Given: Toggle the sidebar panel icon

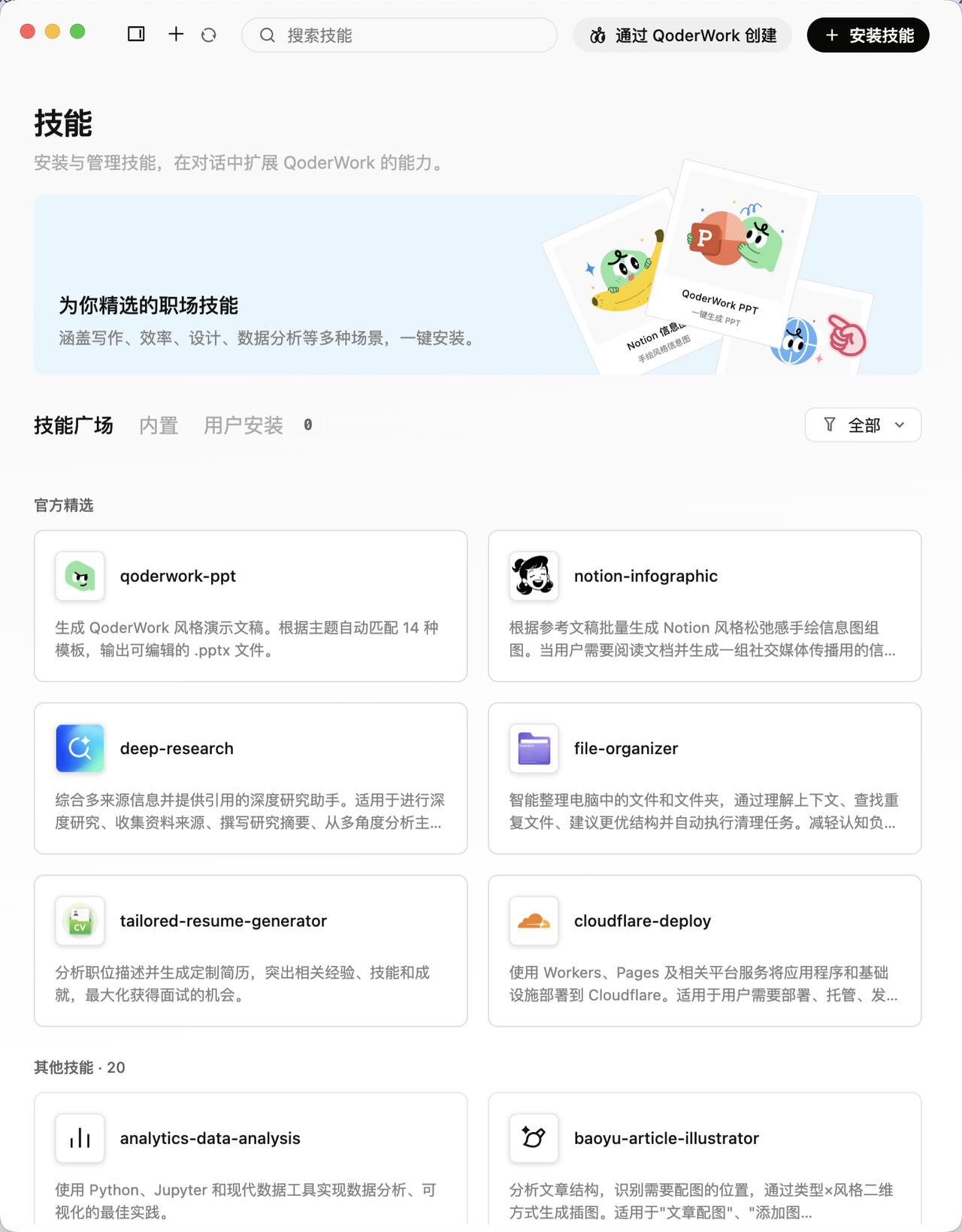Looking at the screenshot, I should pyautogui.click(x=136, y=34).
